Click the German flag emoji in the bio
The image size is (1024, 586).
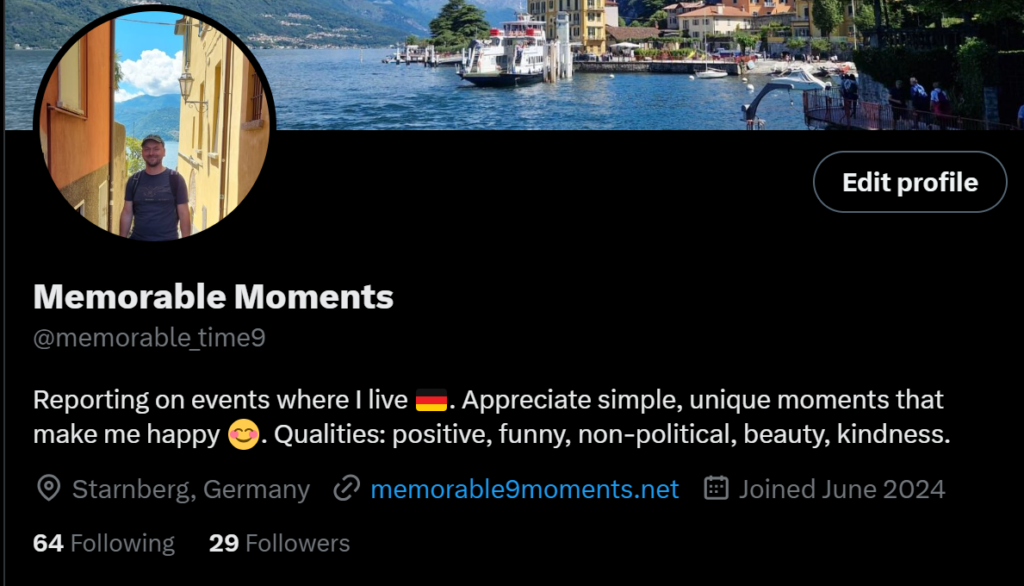[x=431, y=400]
